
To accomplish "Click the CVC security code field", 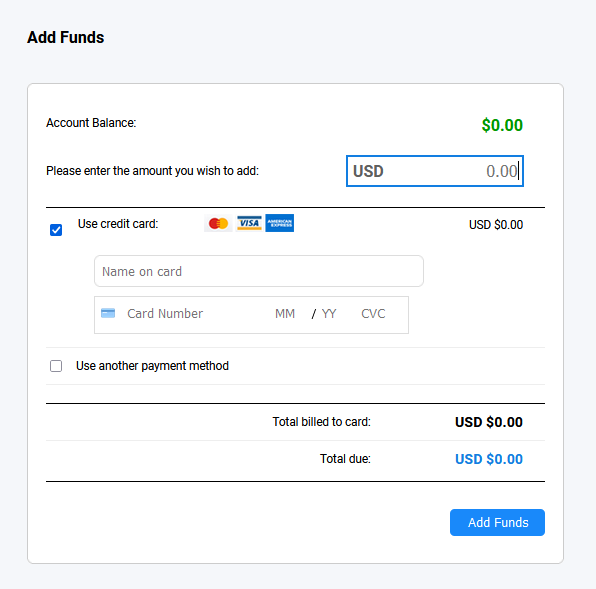I will click(x=373, y=314).
